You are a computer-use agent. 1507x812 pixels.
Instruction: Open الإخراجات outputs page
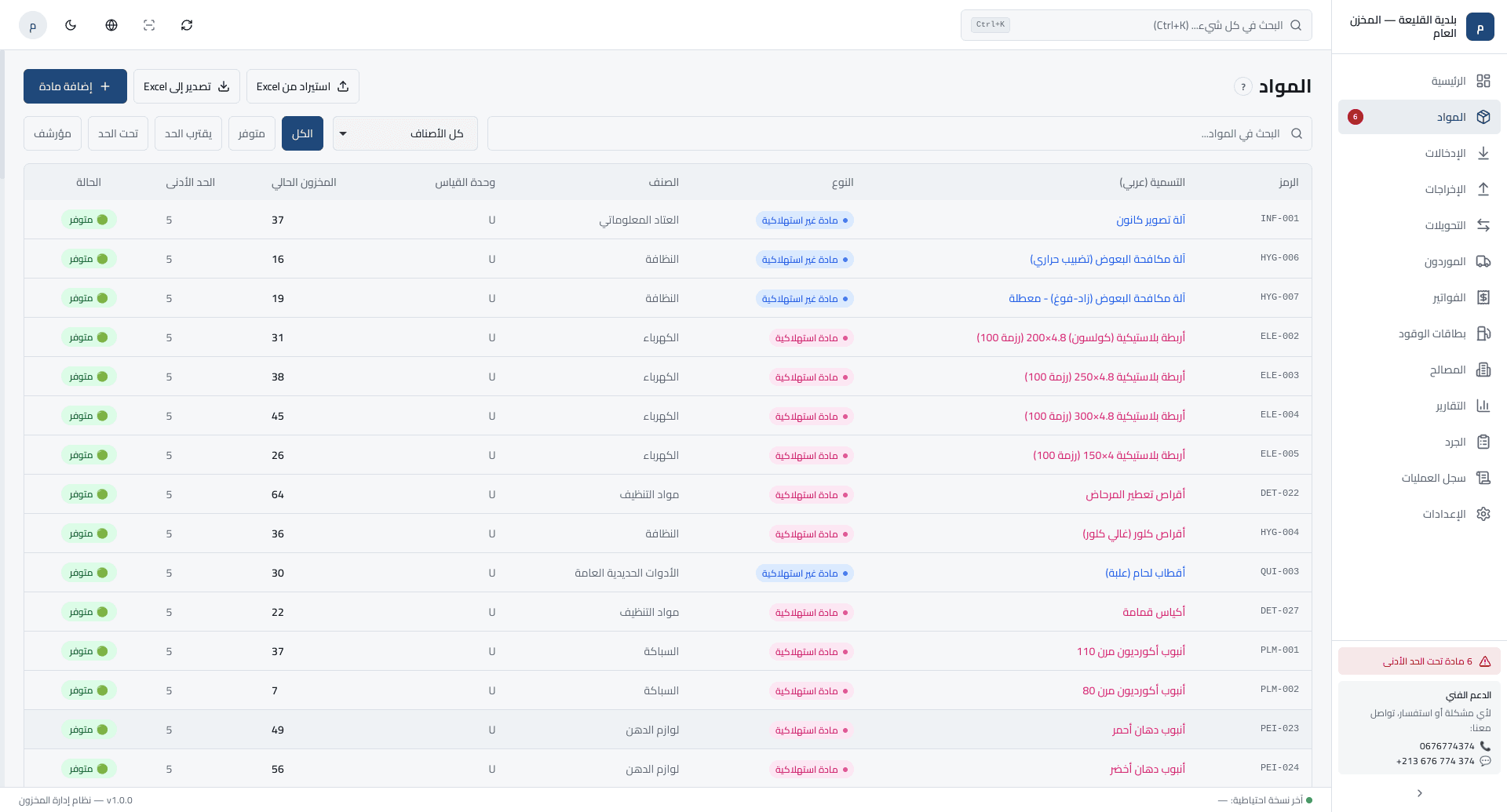1419,189
